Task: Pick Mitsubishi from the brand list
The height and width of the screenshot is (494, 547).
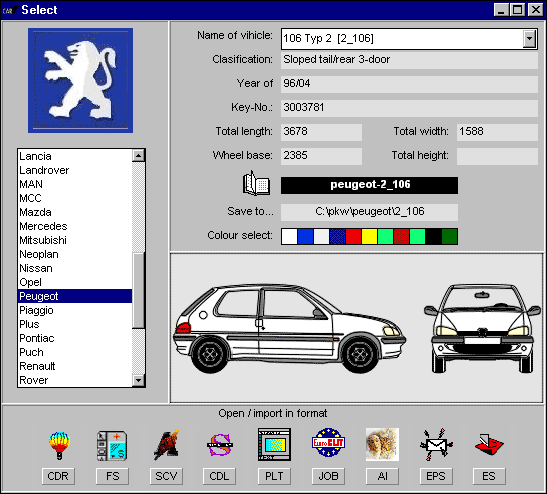Action: click(x=75, y=240)
